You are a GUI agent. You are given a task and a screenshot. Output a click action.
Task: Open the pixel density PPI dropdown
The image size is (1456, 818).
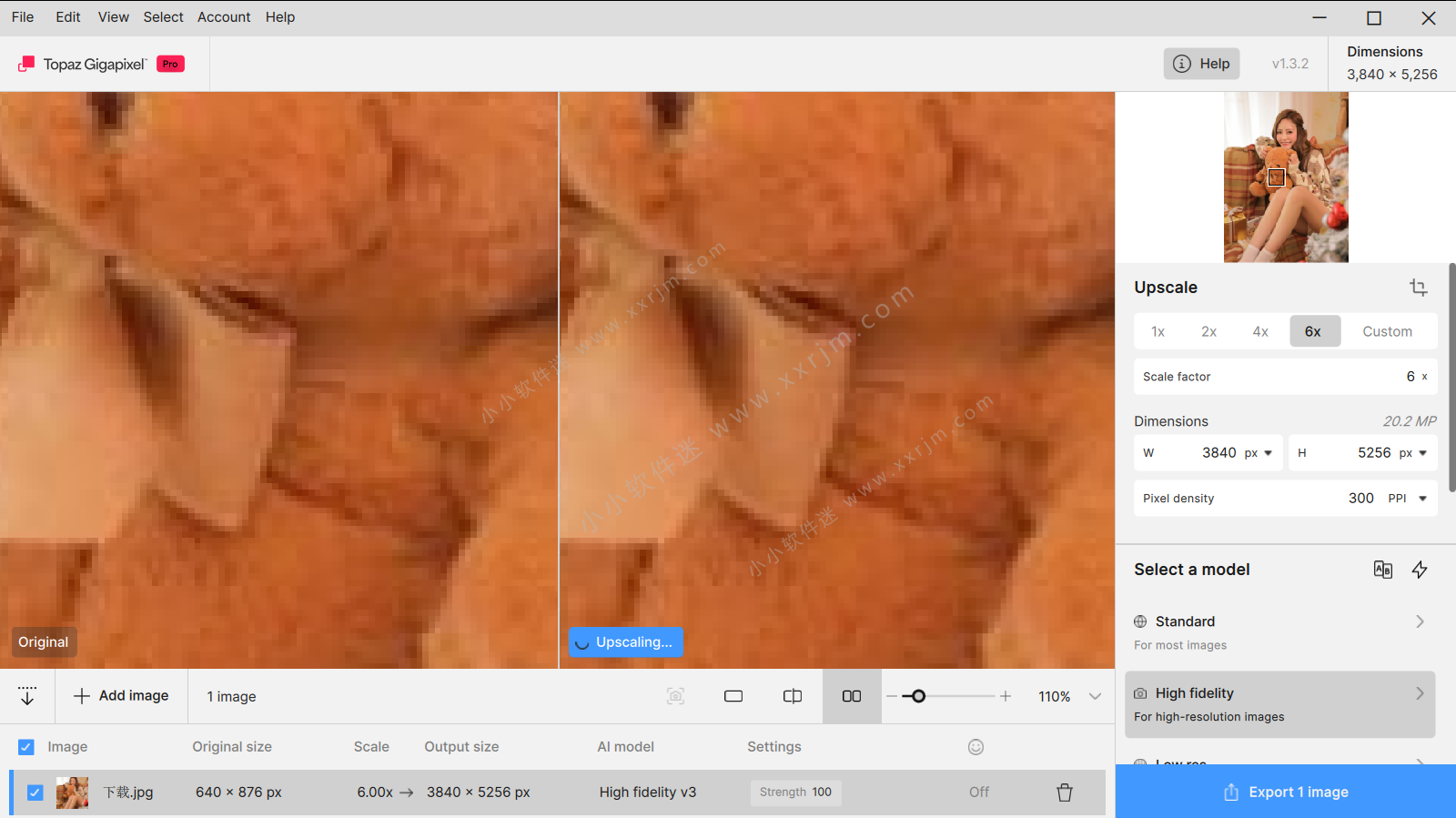[x=1408, y=499]
